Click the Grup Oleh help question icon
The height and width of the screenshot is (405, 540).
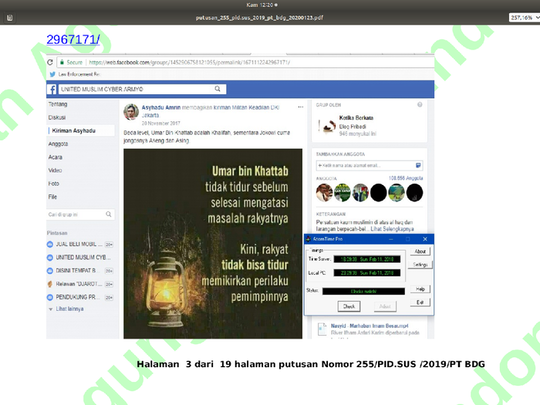coord(420,105)
